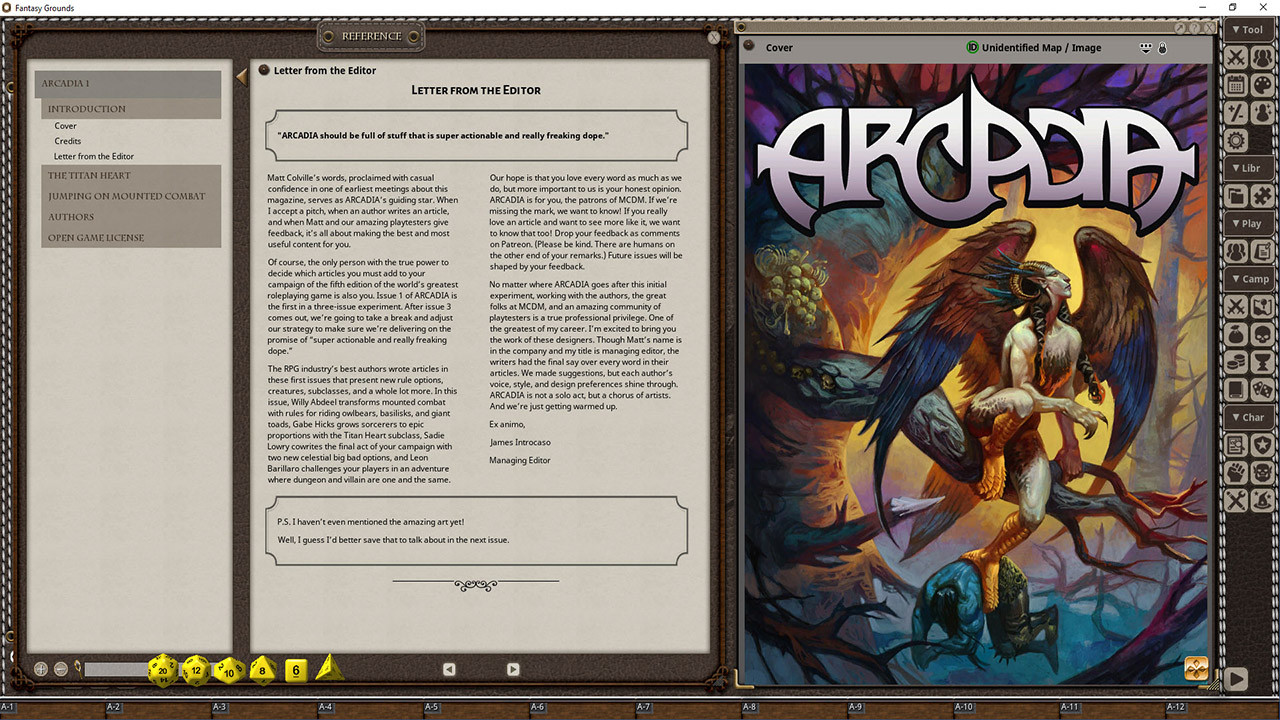This screenshot has width=1280, height=720.
Task: Collapse the Tool sidebar section
Action: coord(1248,31)
